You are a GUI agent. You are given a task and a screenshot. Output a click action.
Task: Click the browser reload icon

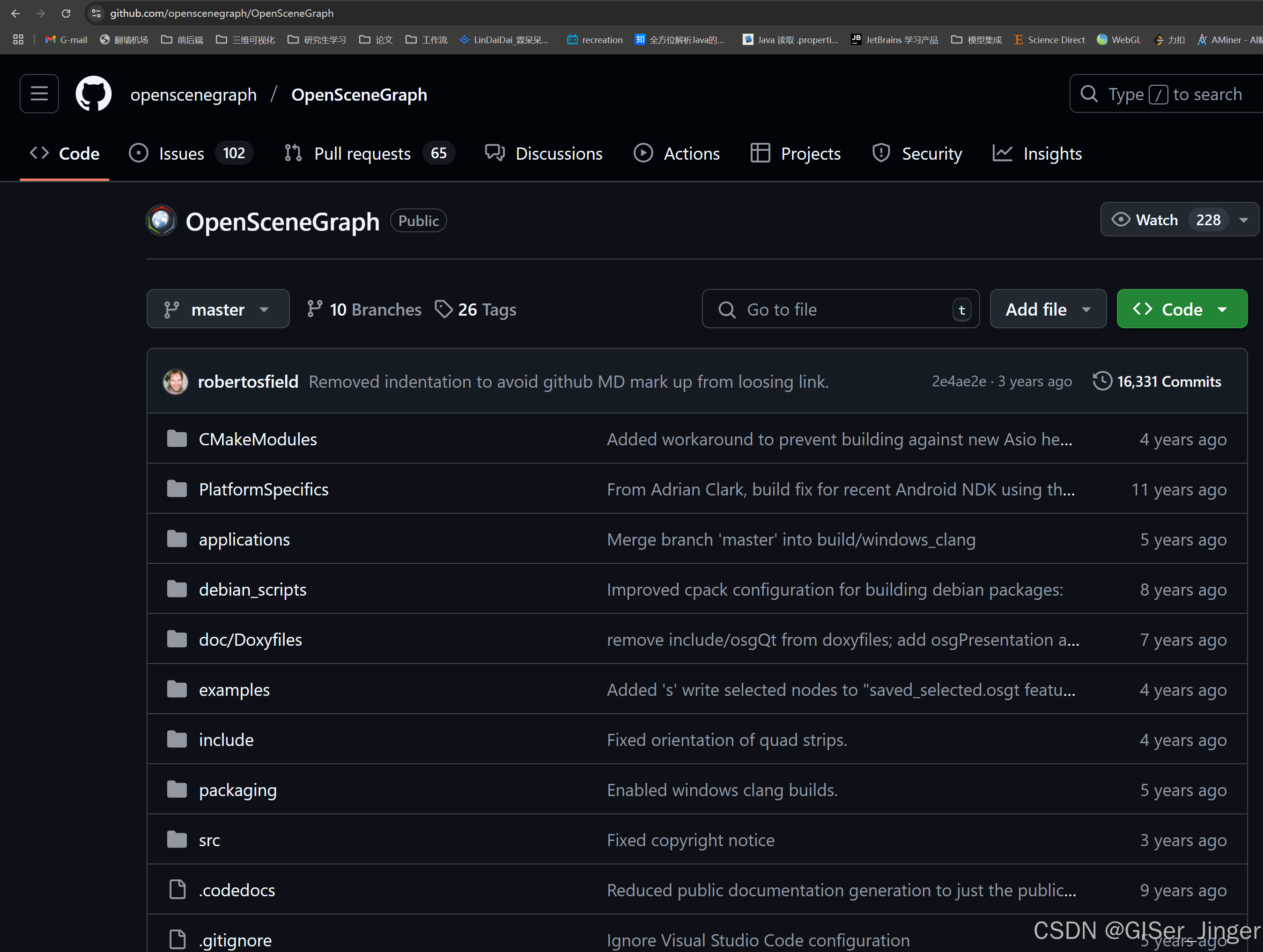[66, 13]
